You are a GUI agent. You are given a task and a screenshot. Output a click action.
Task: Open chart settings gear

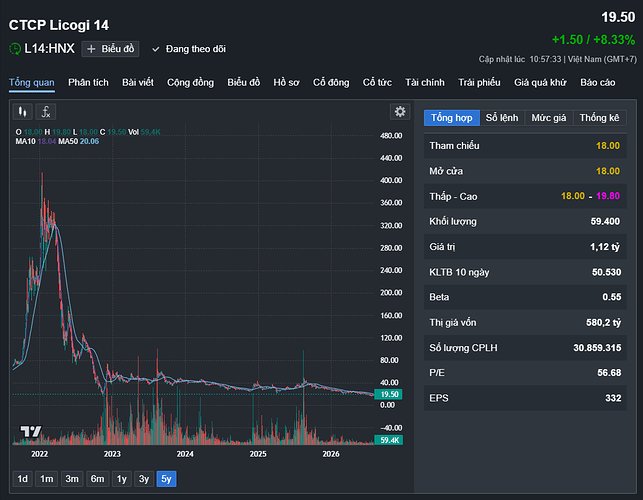click(x=400, y=112)
